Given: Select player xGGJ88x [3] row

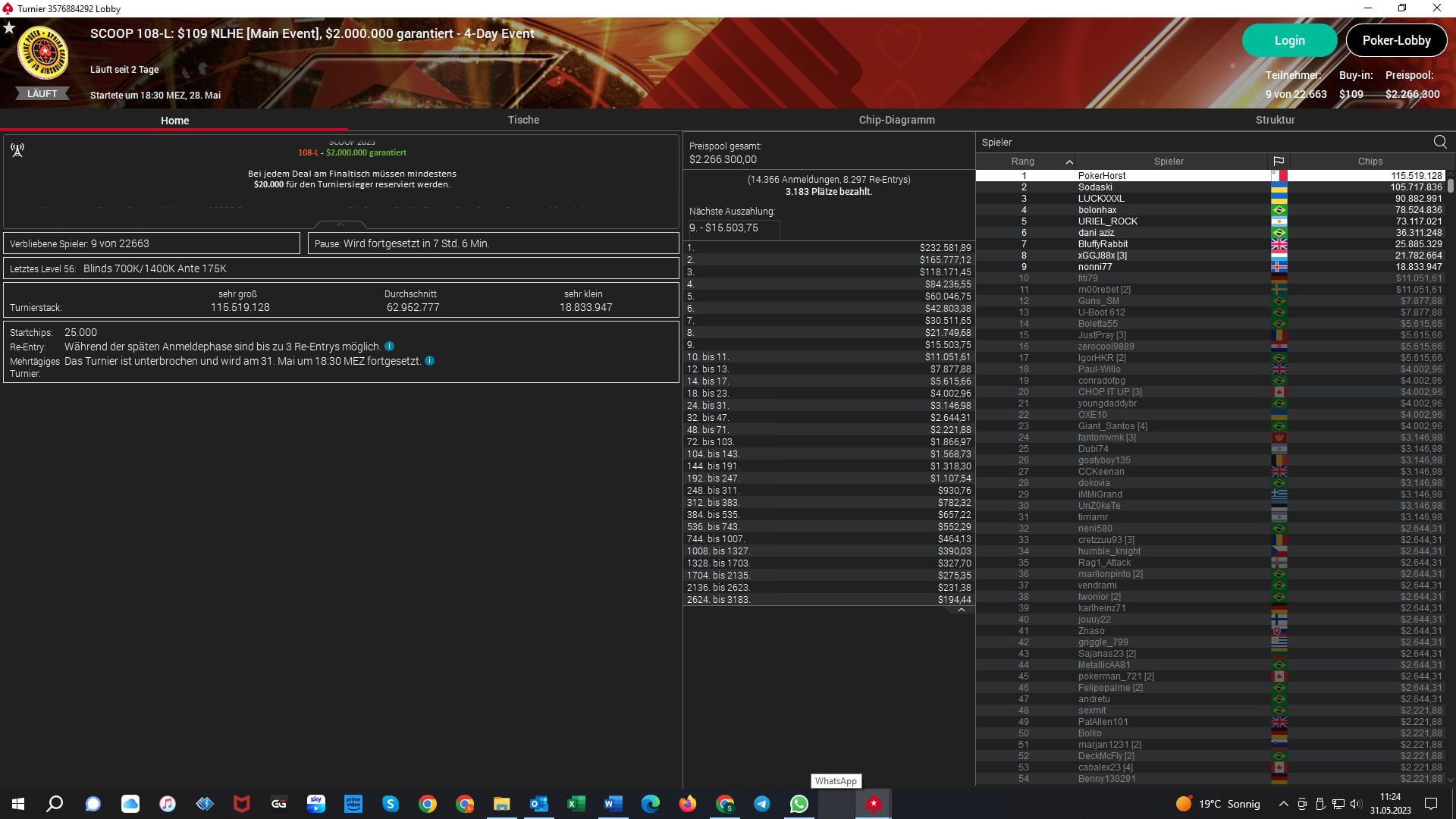Looking at the screenshot, I should tap(1210, 256).
